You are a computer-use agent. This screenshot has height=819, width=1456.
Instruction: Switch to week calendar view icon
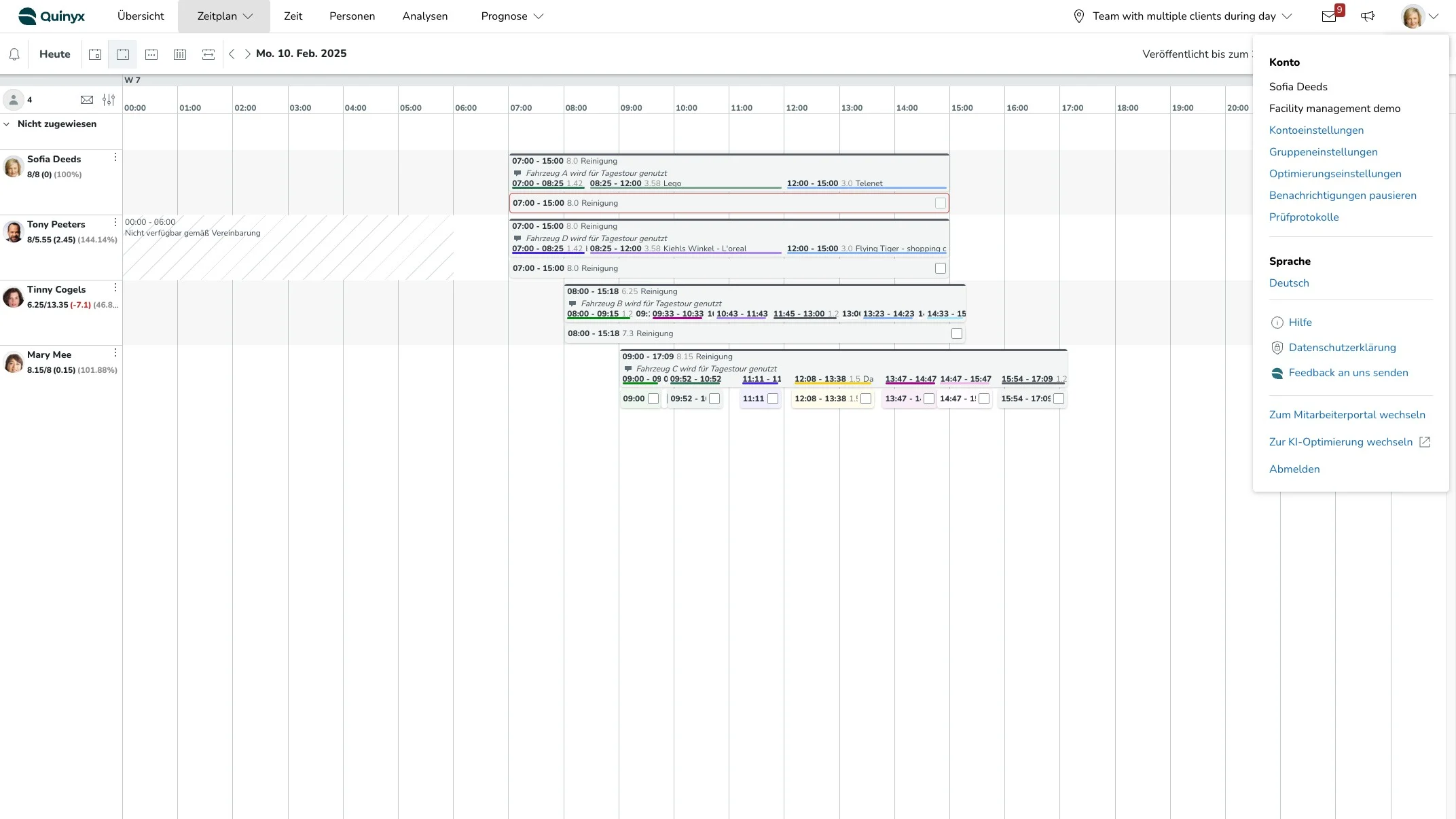(151, 54)
